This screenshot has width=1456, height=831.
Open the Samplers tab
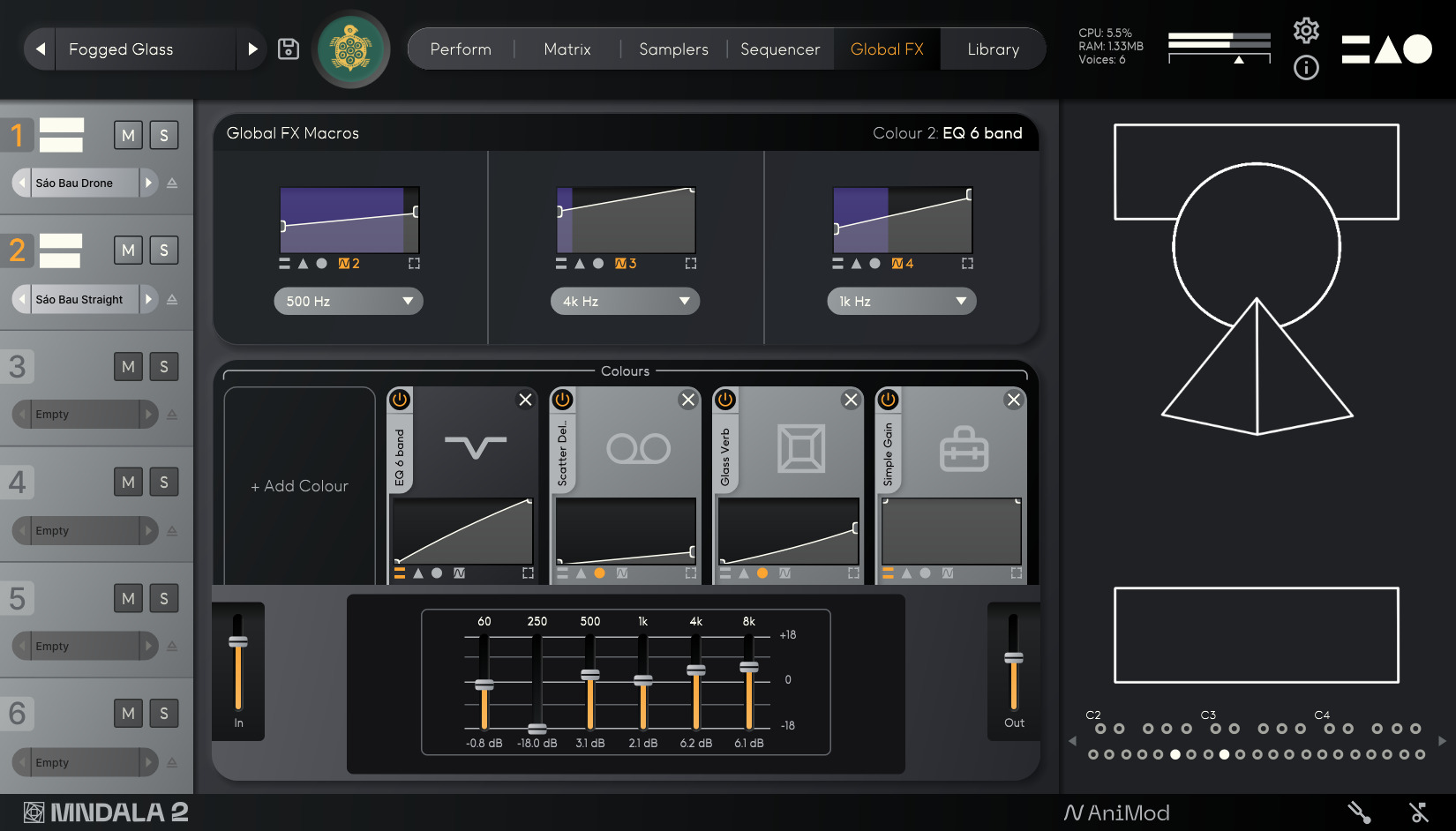click(x=673, y=49)
